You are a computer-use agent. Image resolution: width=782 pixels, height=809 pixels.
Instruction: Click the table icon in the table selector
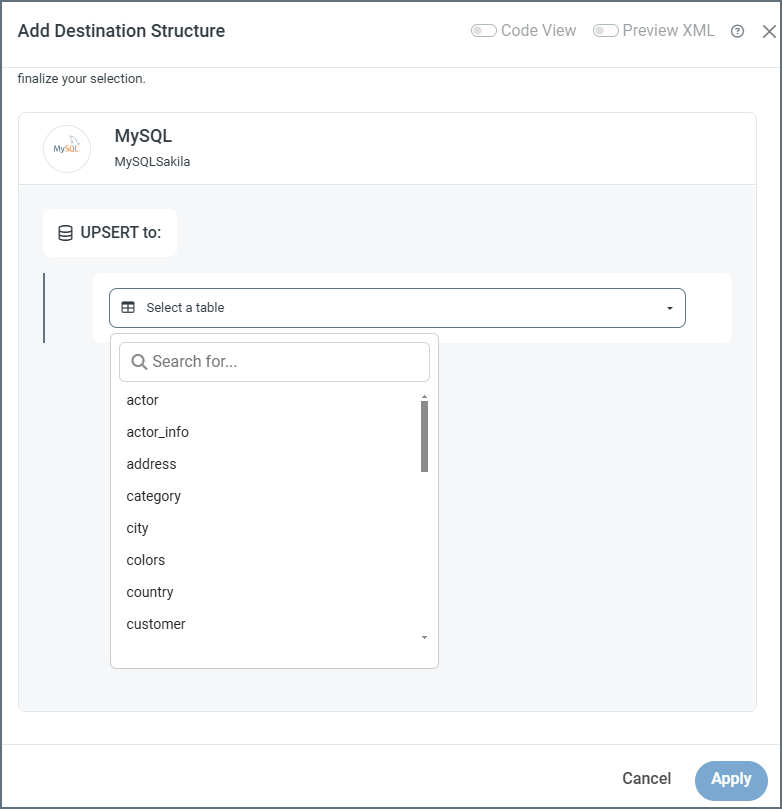pos(128,308)
